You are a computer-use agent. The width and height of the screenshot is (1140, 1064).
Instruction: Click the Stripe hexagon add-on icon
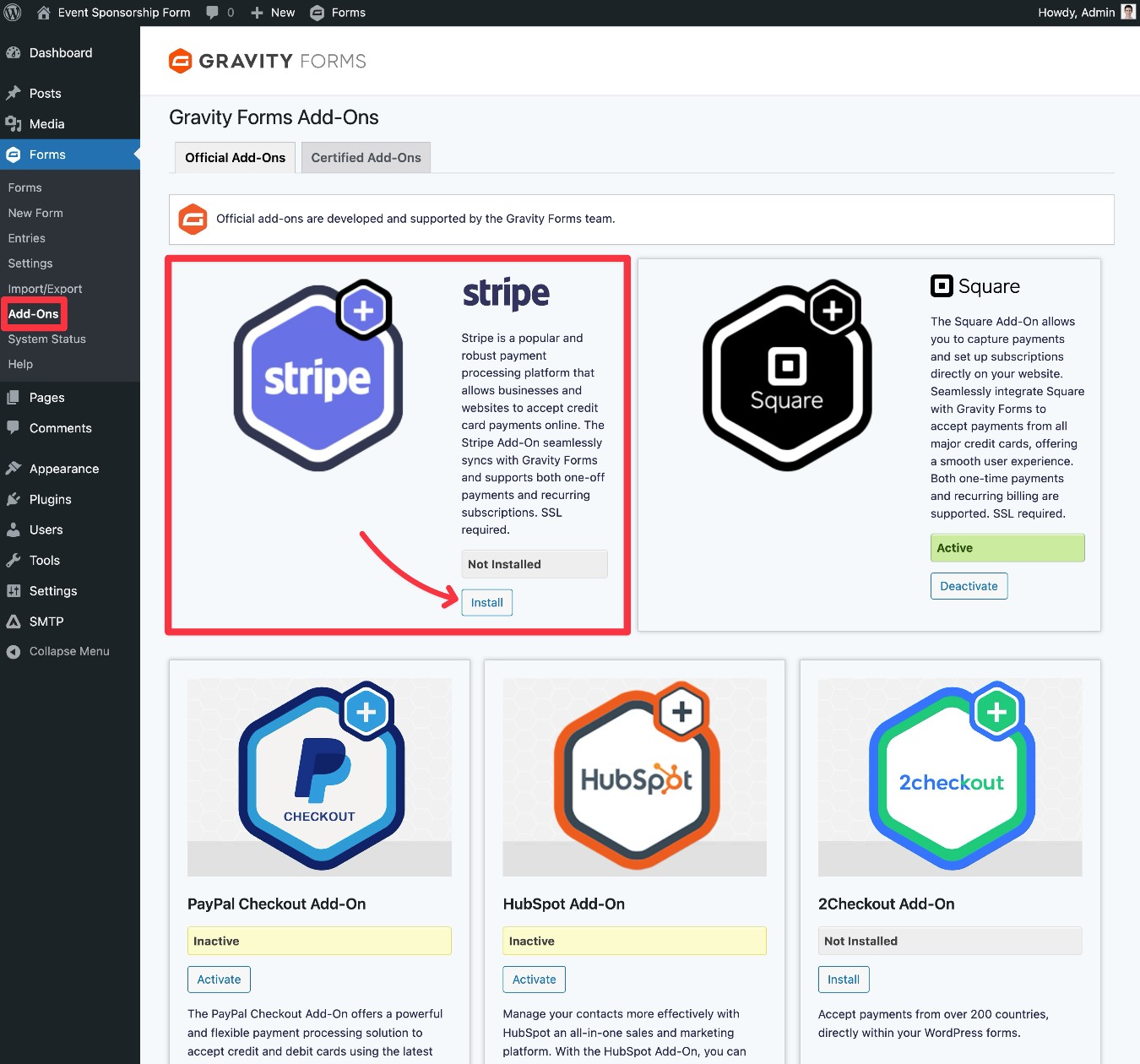point(318,374)
